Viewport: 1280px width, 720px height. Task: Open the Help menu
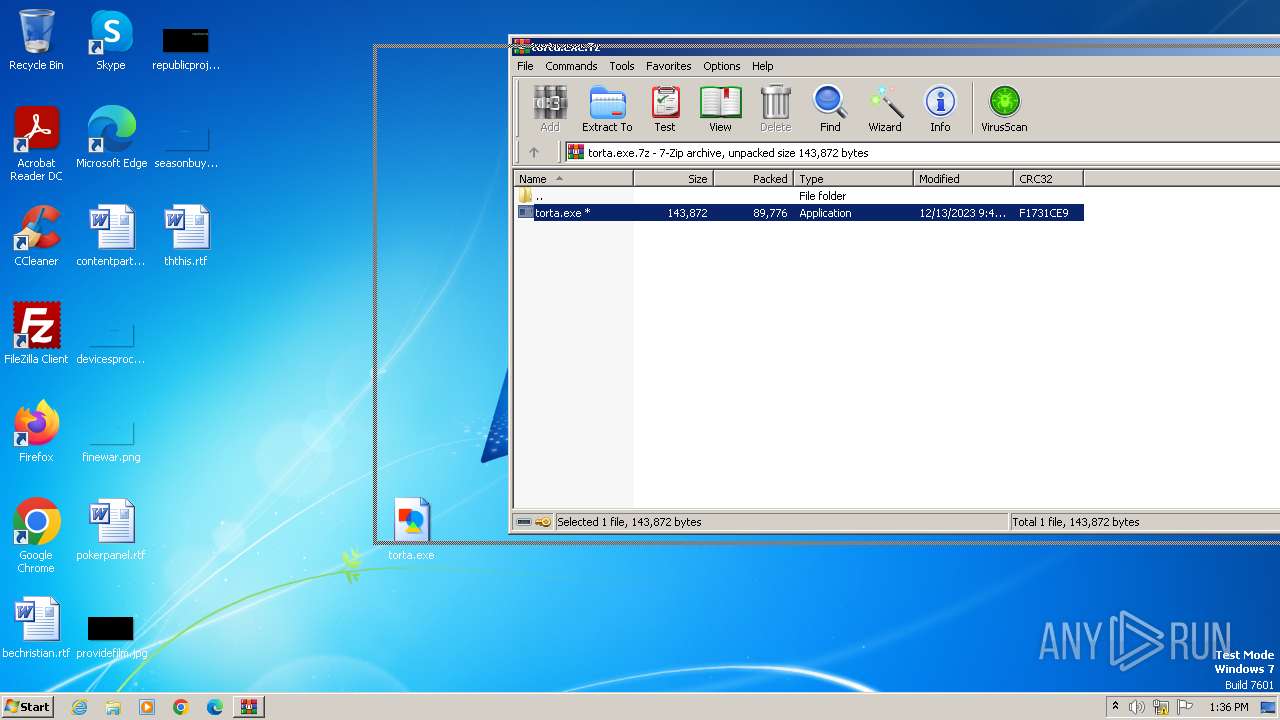(x=763, y=66)
